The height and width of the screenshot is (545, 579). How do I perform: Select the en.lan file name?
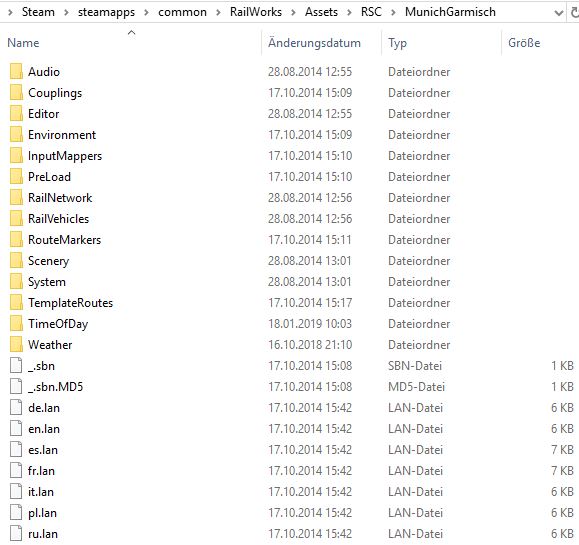(x=44, y=429)
